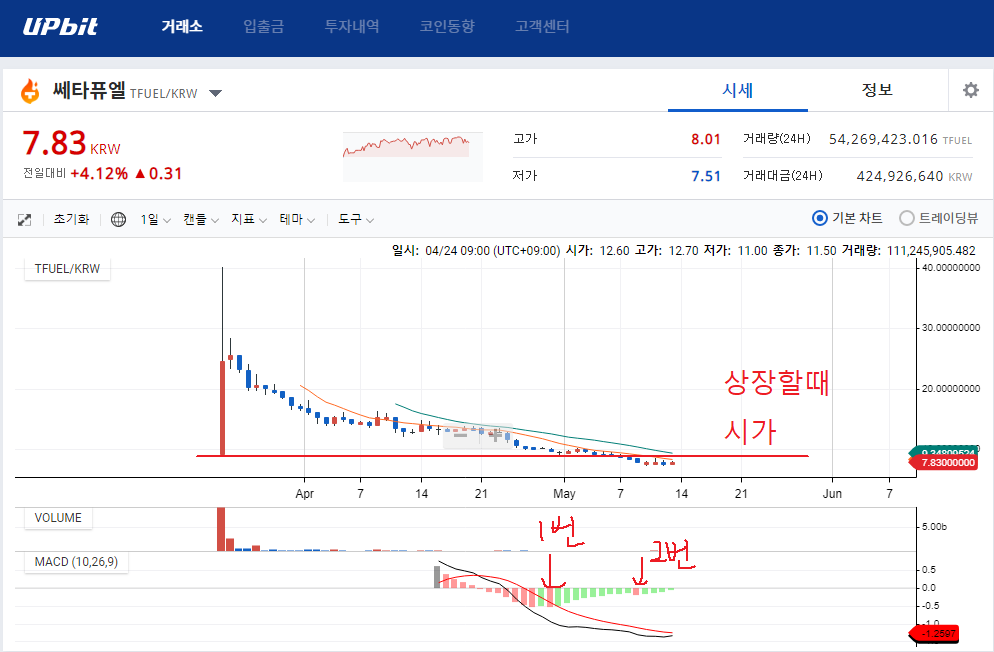Open the 캔들 chart type dropdown
Screen dimensions: 994x652
200,219
